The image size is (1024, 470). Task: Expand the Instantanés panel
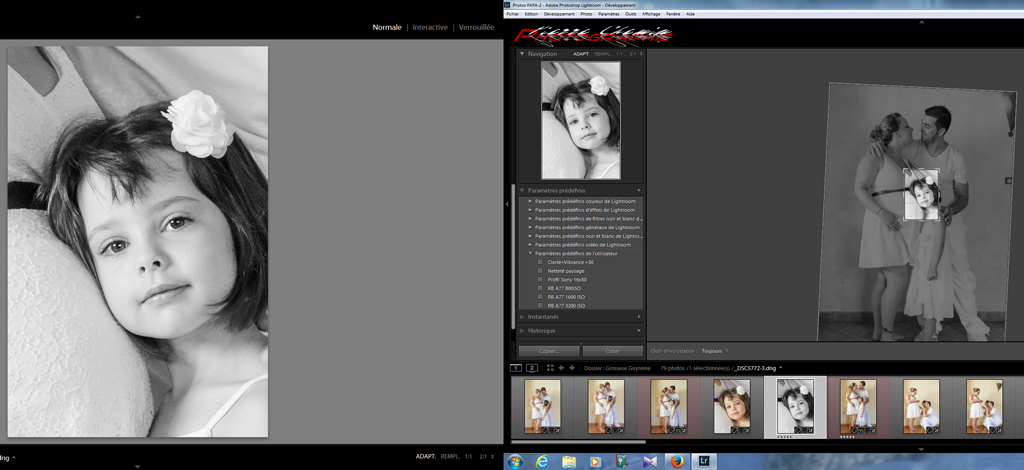522,317
